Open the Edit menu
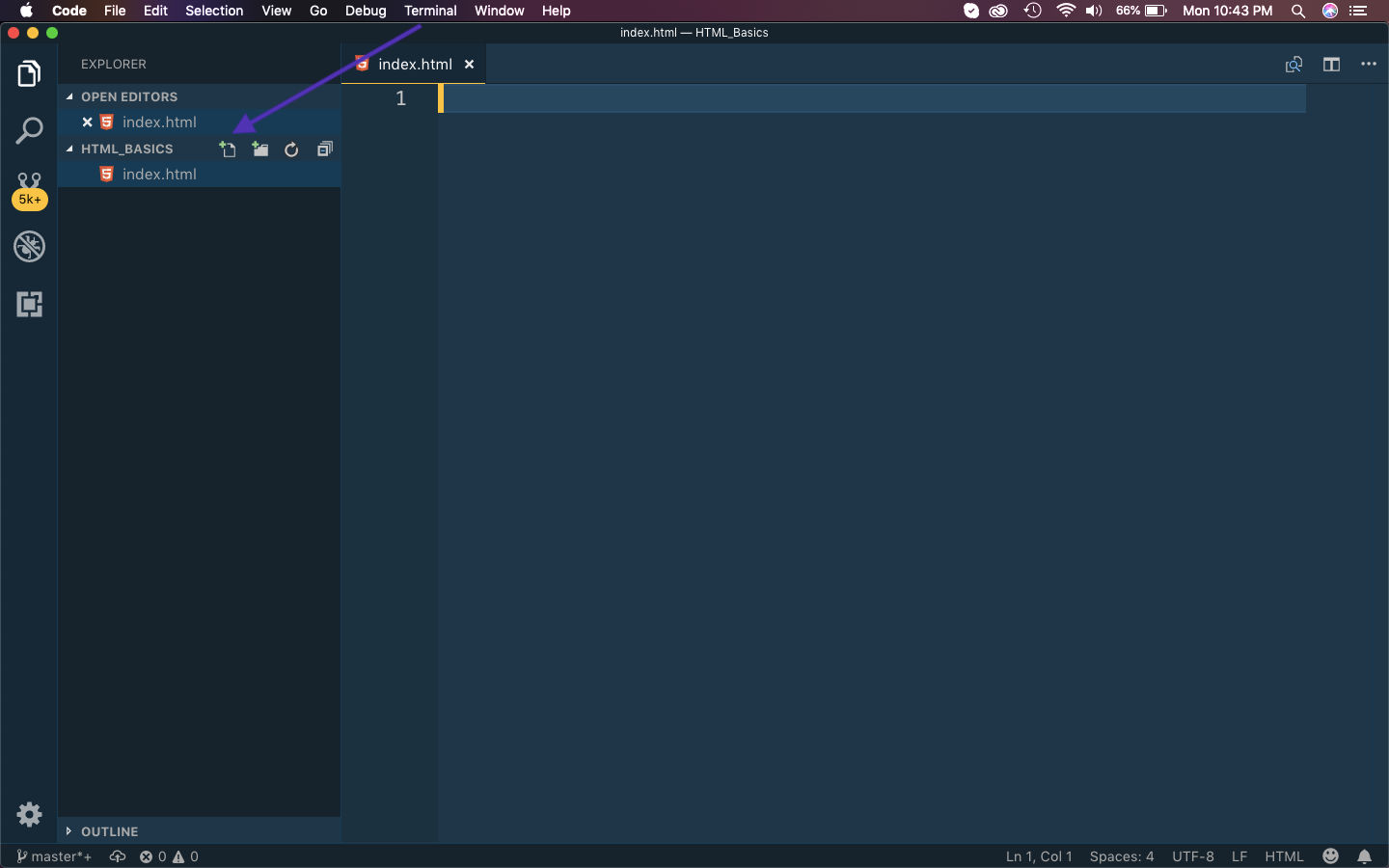The image size is (1389, 868). click(155, 11)
